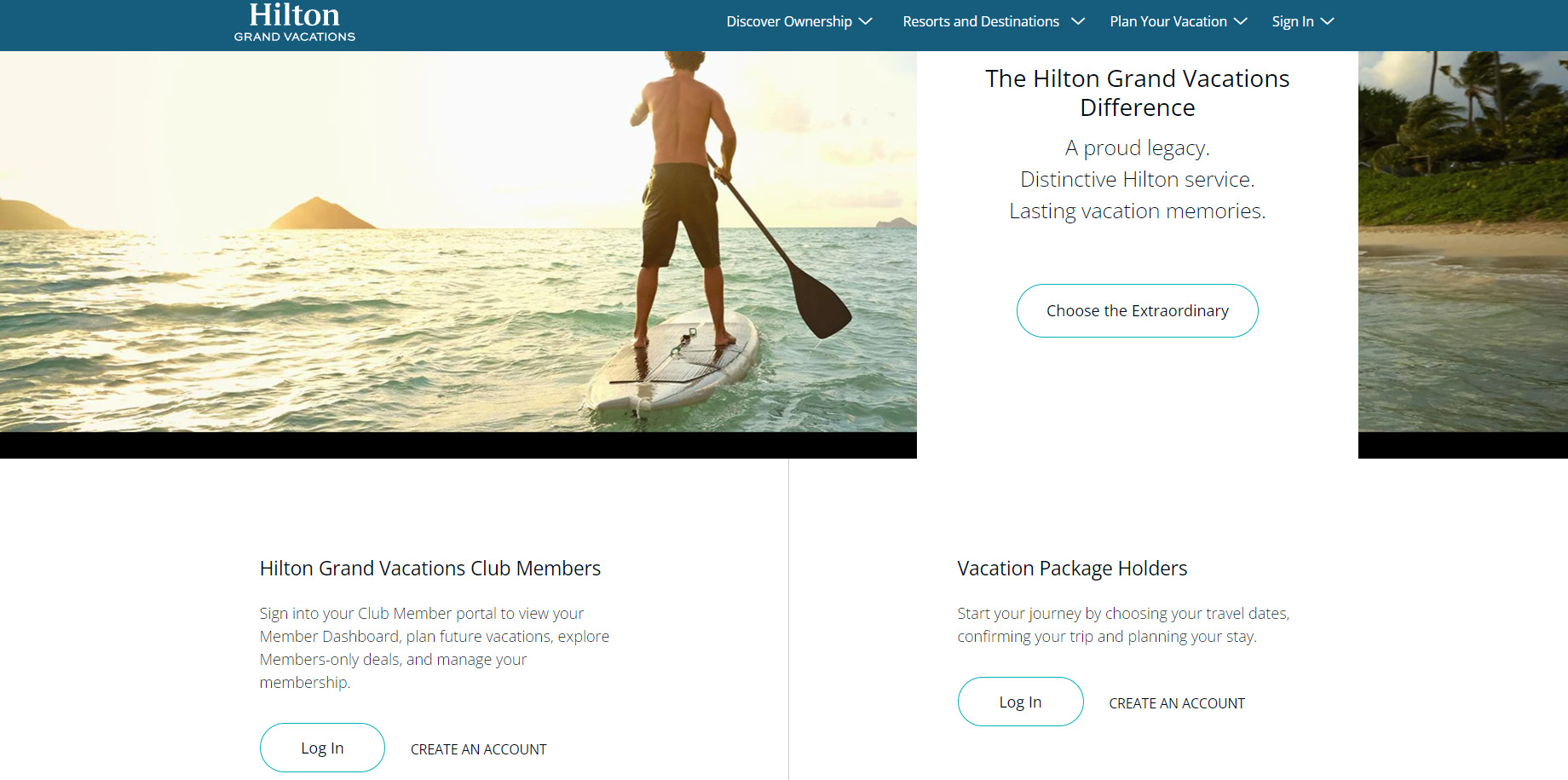1568x780 pixels.
Task: Click the Choose the Extraordinary button
Action: tap(1138, 310)
